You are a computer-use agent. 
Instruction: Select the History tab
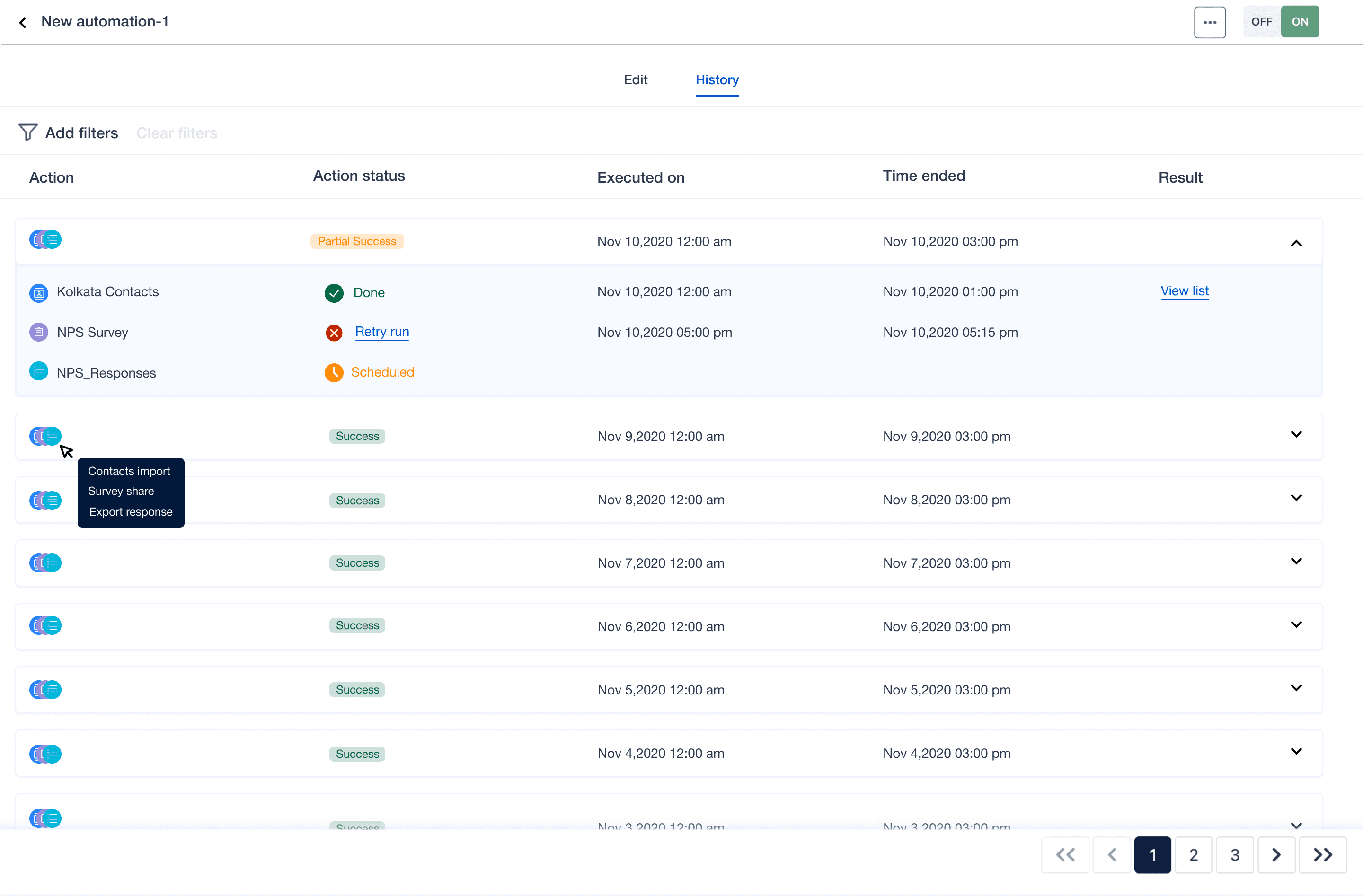[717, 79]
